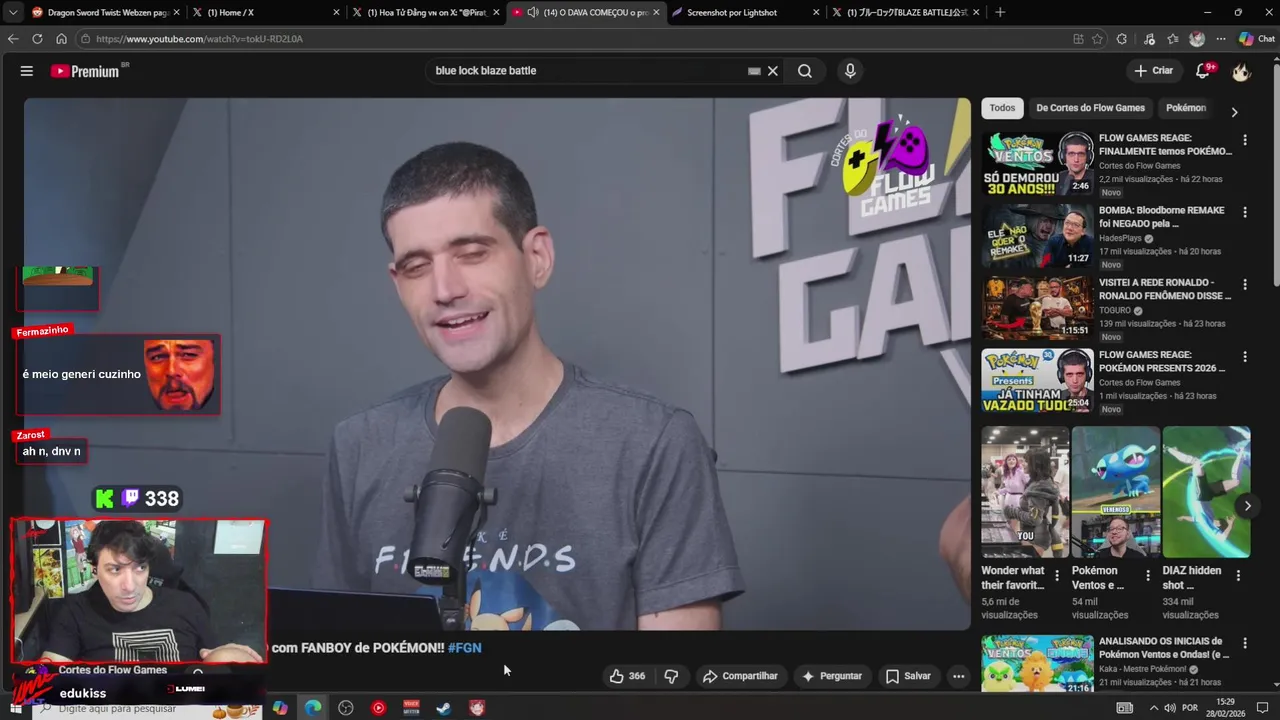Open options for VISITEI A REDE RONALDO video
The image size is (1280, 720).
coord(1245,284)
